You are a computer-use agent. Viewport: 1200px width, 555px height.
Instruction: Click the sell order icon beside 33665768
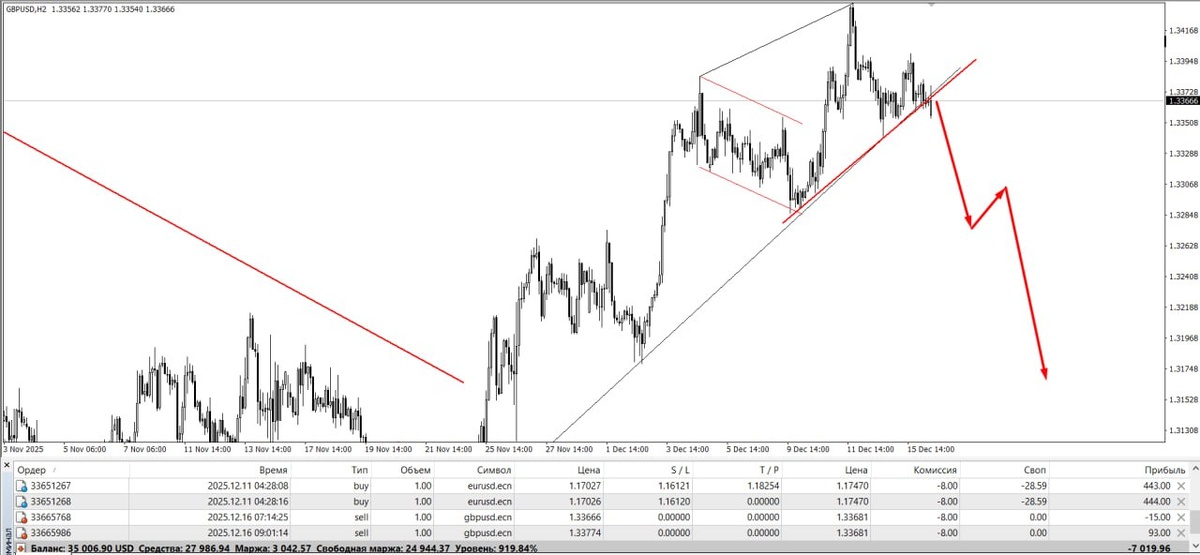(22, 517)
